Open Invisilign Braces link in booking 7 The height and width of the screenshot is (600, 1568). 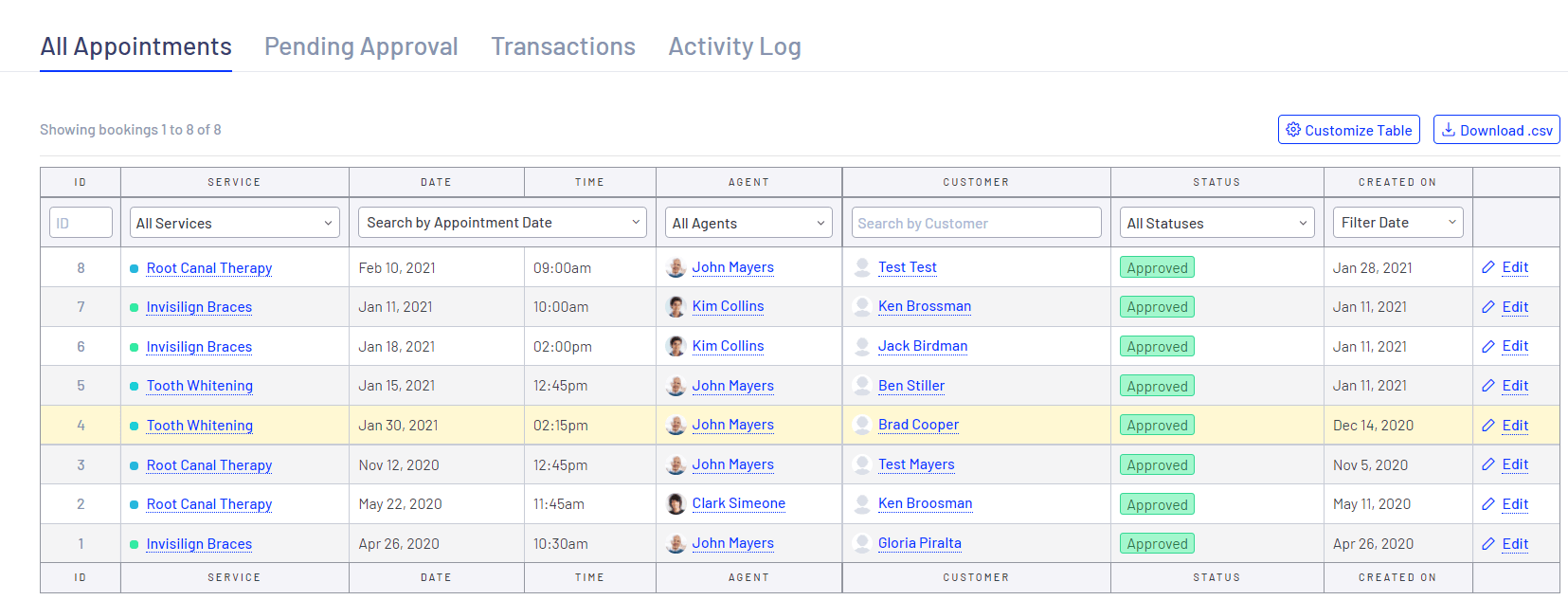[x=199, y=307]
